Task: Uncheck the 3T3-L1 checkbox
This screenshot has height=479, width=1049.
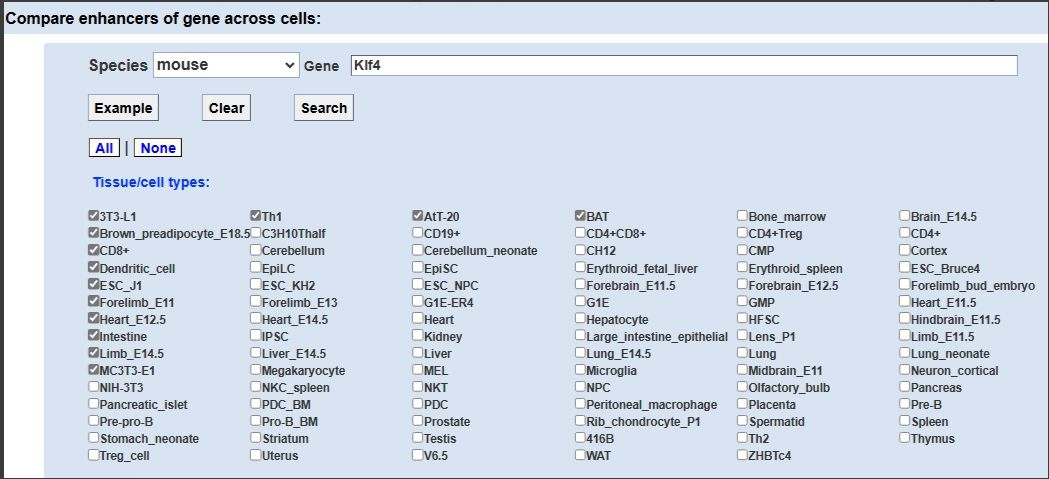Action: (94, 216)
